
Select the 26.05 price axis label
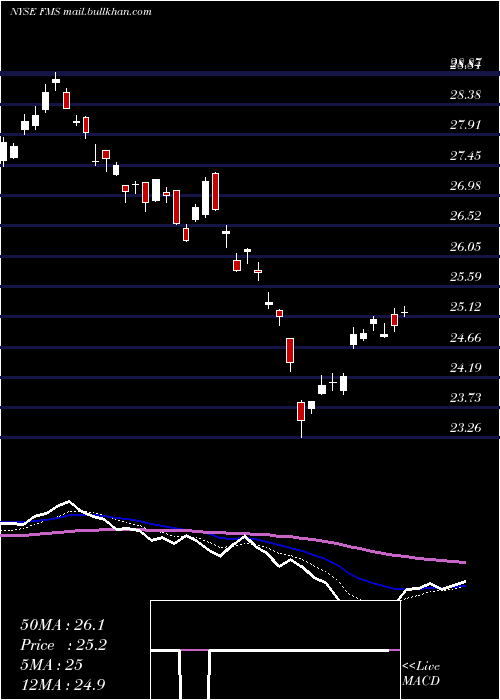coord(466,247)
